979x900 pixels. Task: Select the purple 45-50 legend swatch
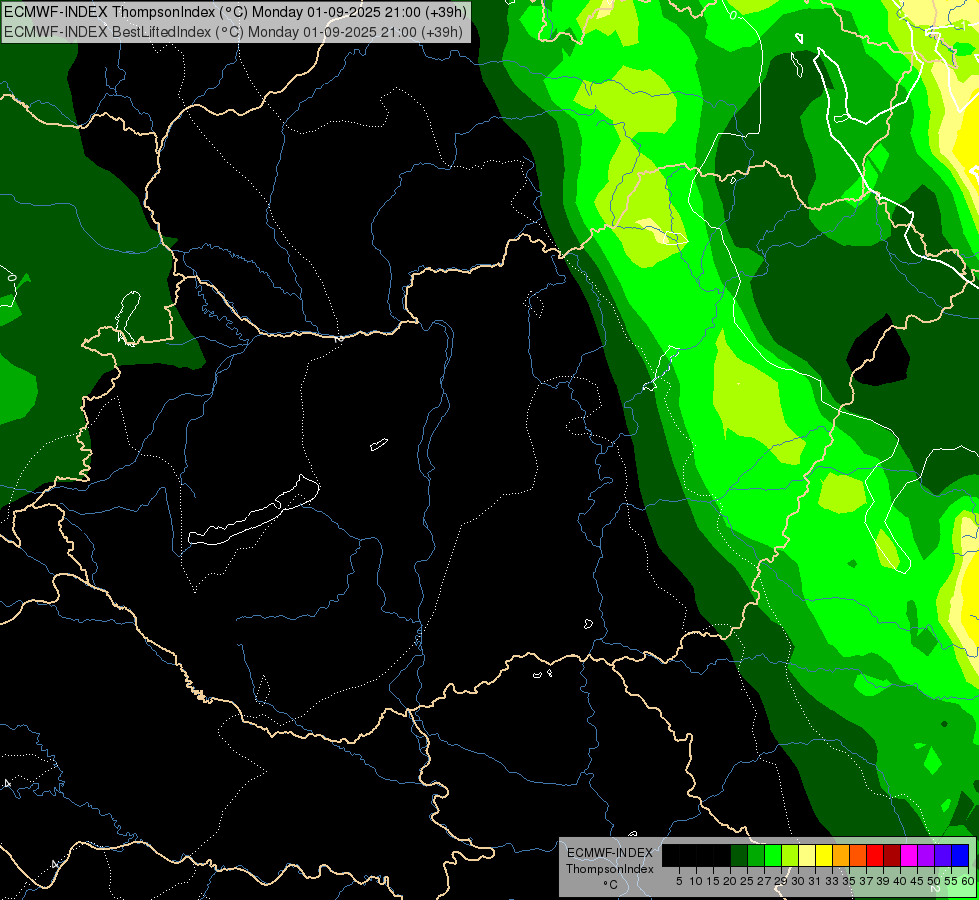[x=926, y=855]
